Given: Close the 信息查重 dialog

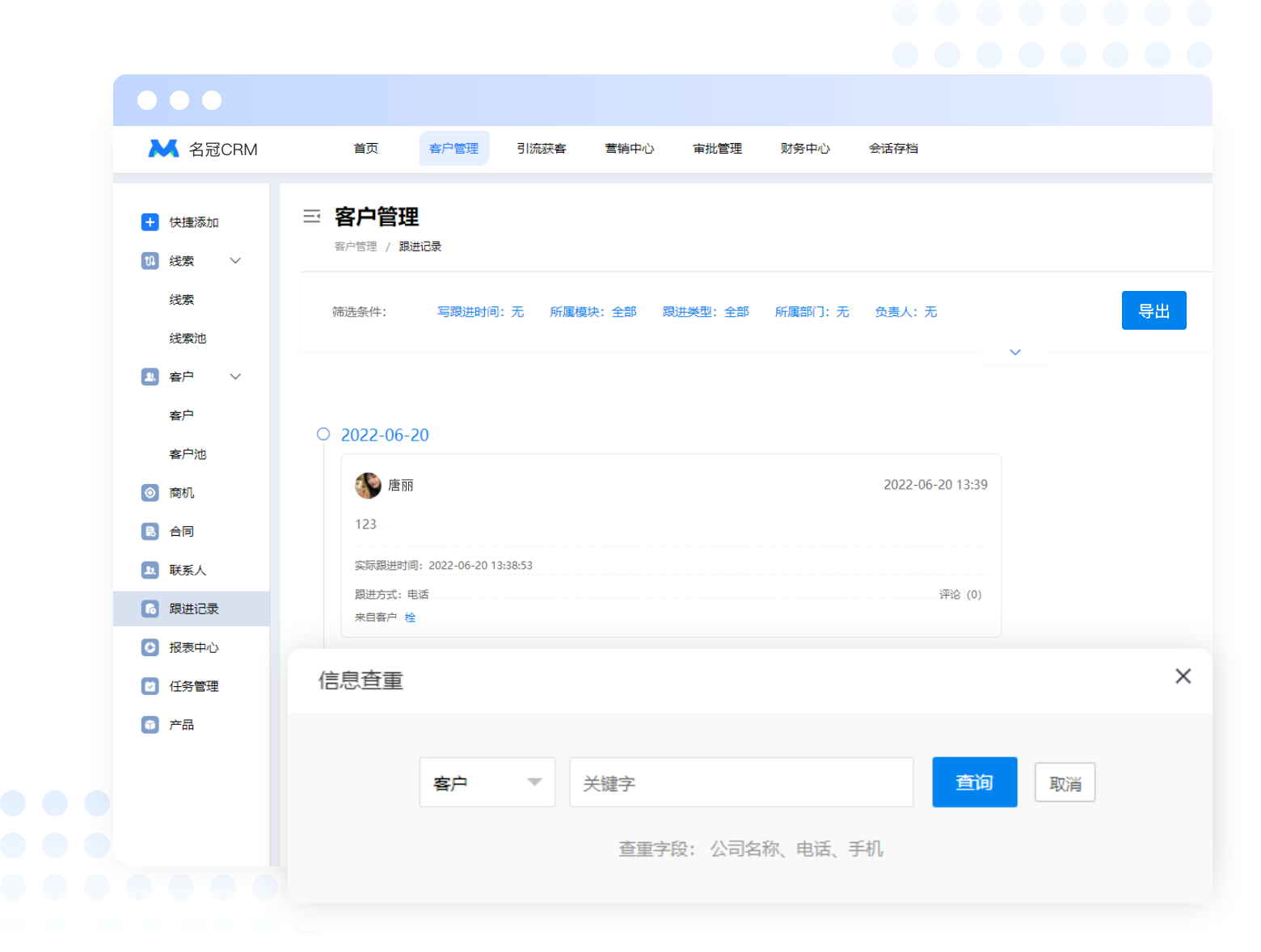Looking at the screenshot, I should pyautogui.click(x=1183, y=676).
